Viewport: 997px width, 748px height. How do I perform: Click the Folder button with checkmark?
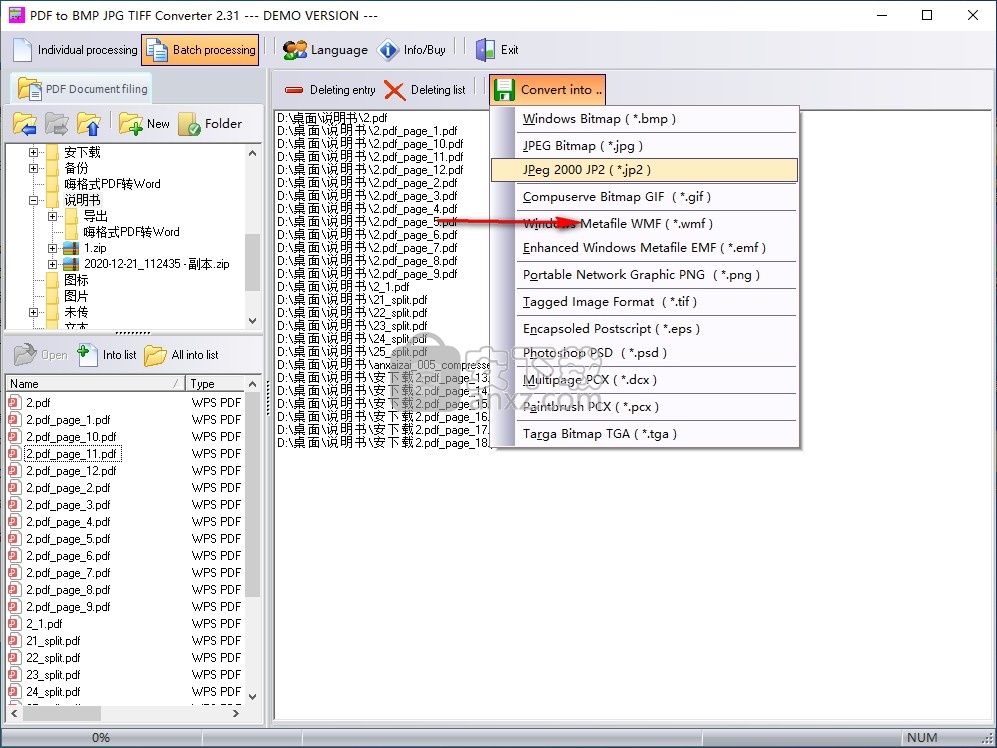tap(210, 123)
